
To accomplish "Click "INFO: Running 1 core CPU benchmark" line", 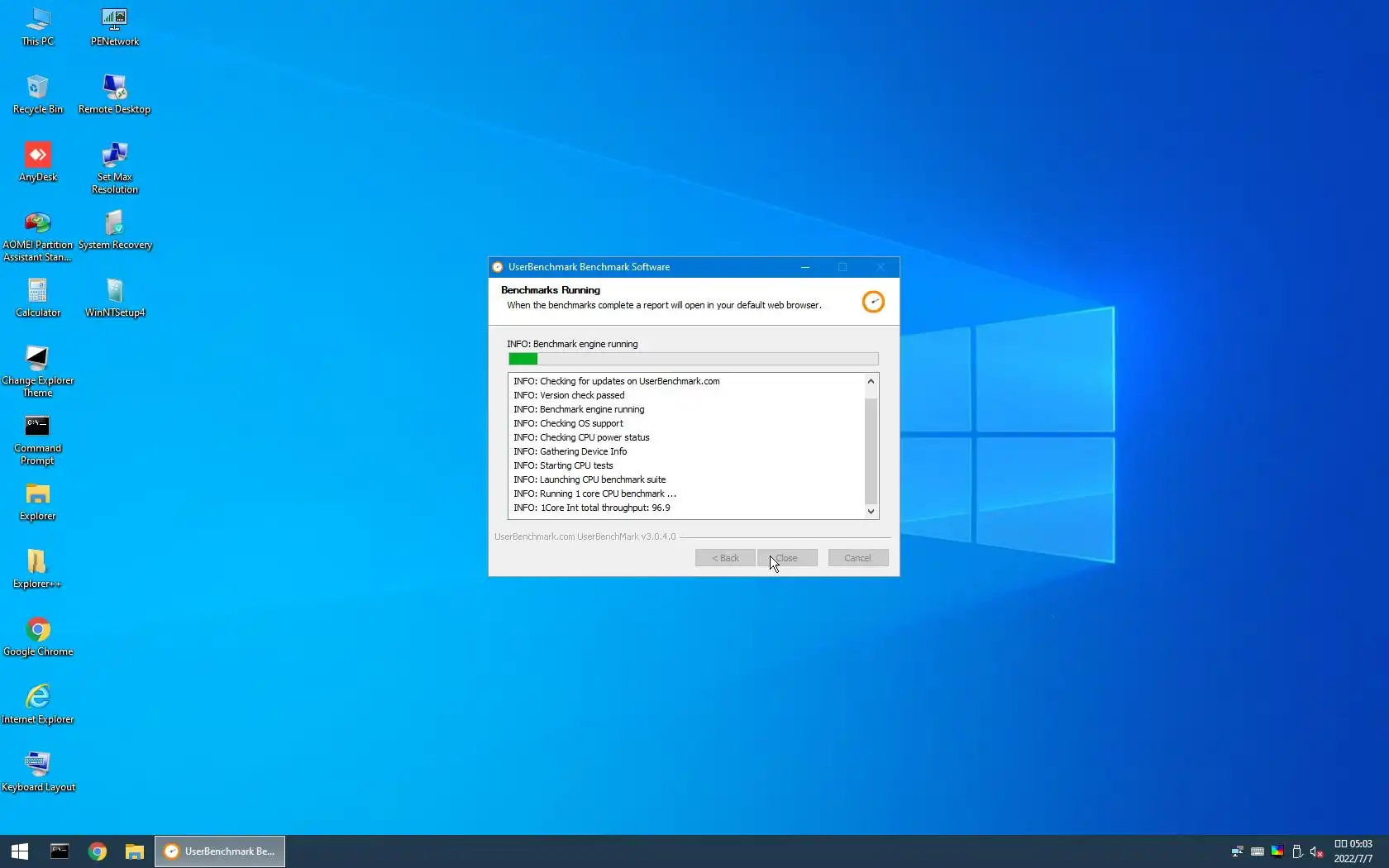I will click(594, 494).
